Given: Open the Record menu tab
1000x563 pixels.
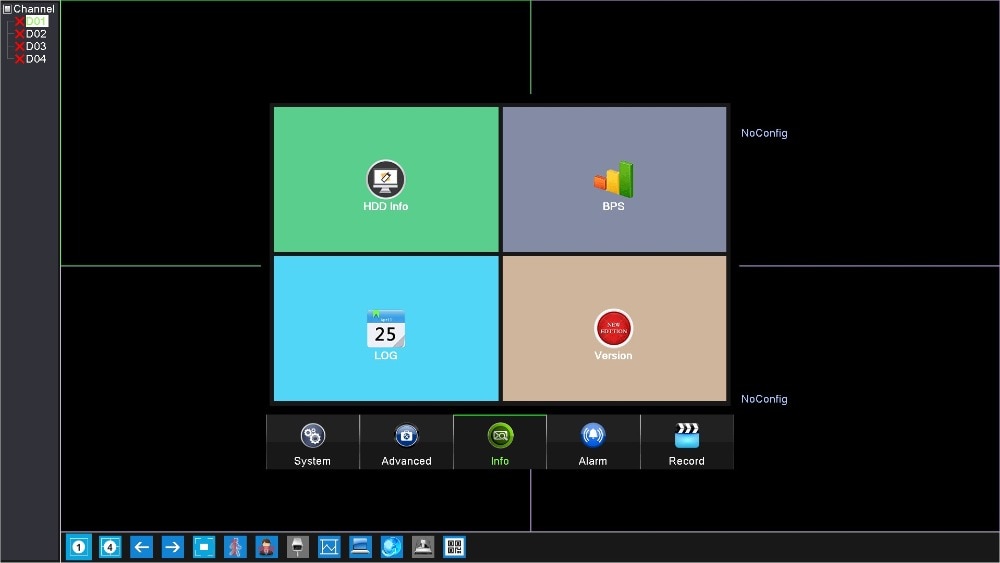Looking at the screenshot, I should coord(687,442).
